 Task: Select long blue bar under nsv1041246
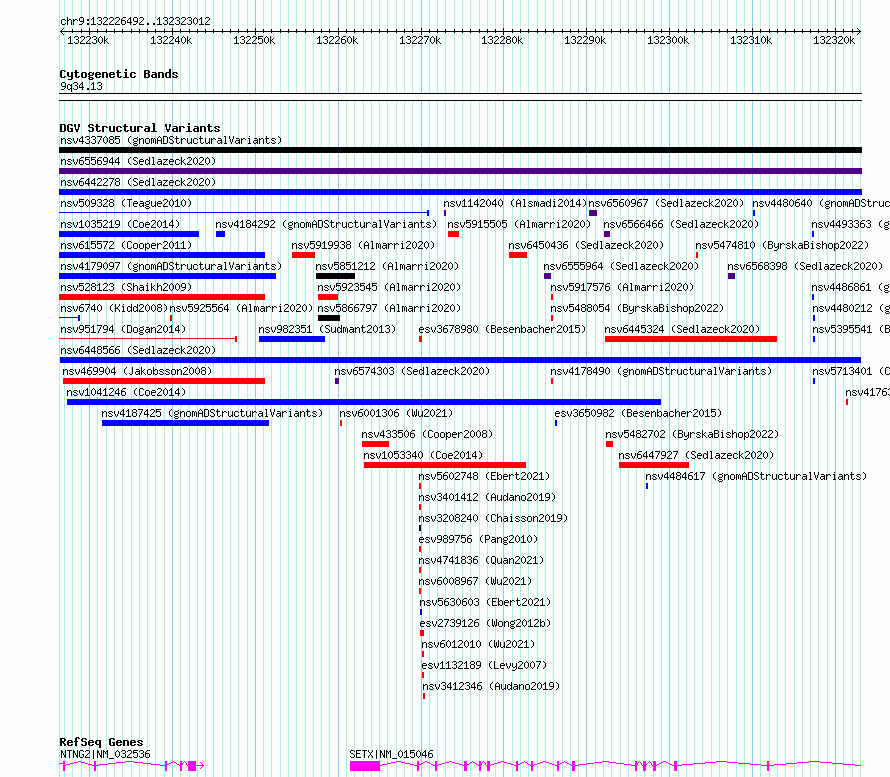364,402
